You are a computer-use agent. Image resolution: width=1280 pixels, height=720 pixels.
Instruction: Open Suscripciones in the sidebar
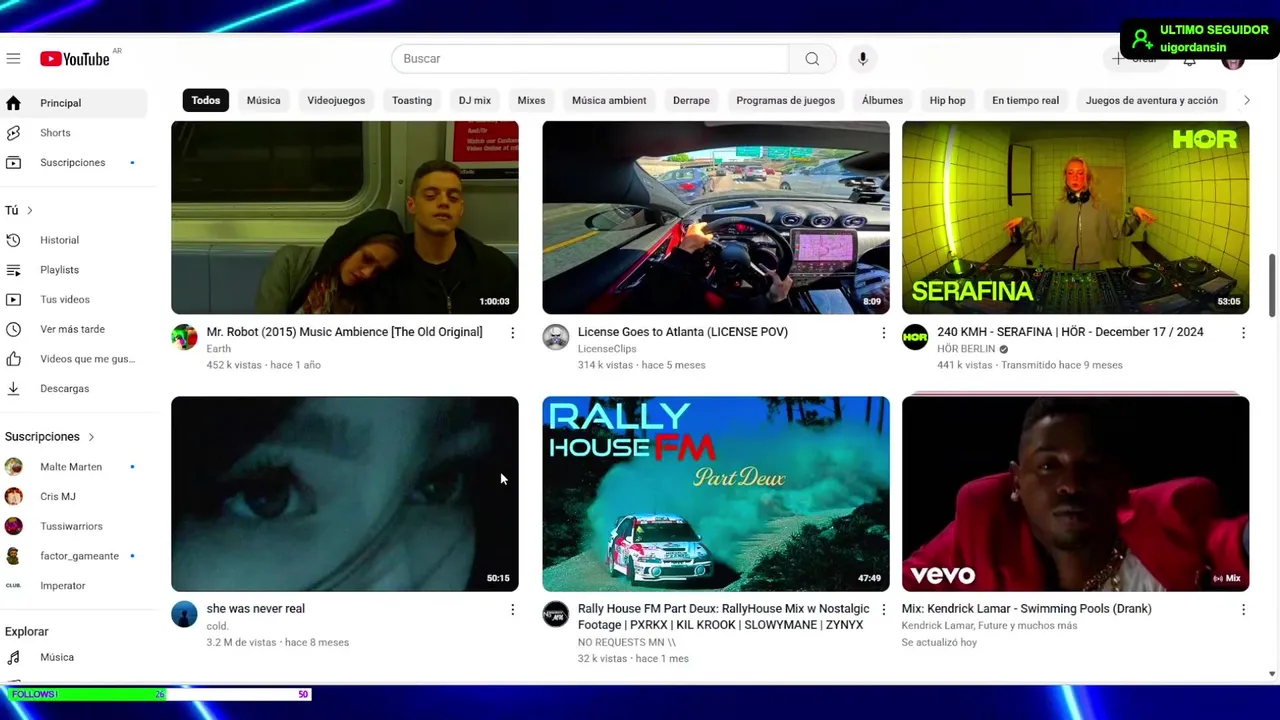74,162
